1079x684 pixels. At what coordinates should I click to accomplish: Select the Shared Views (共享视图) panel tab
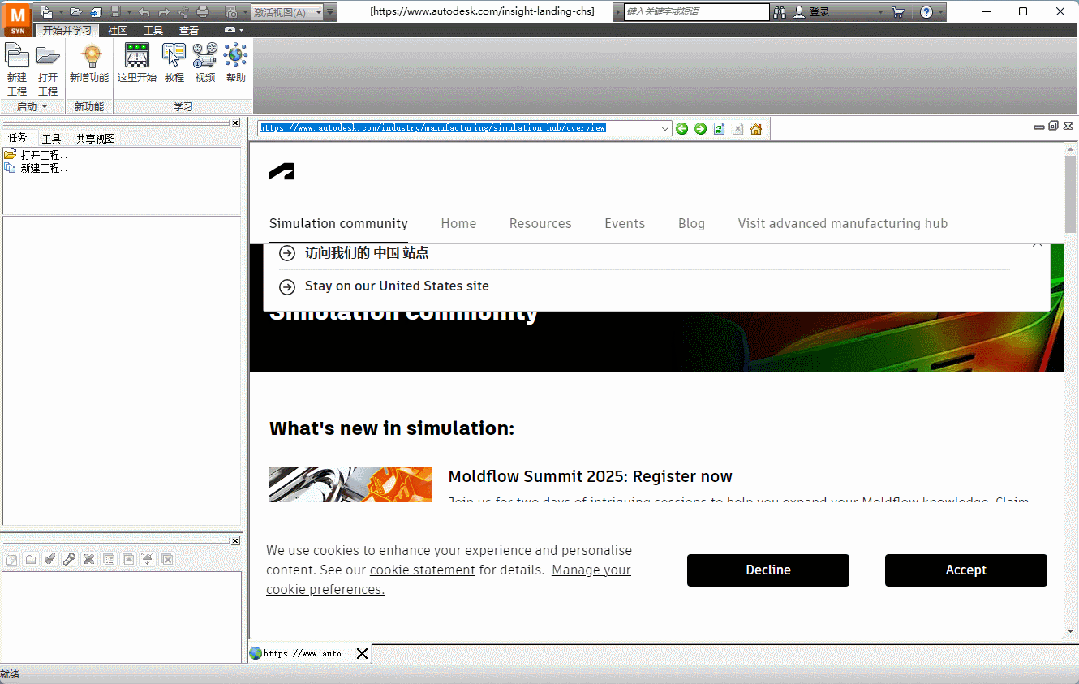[95, 138]
